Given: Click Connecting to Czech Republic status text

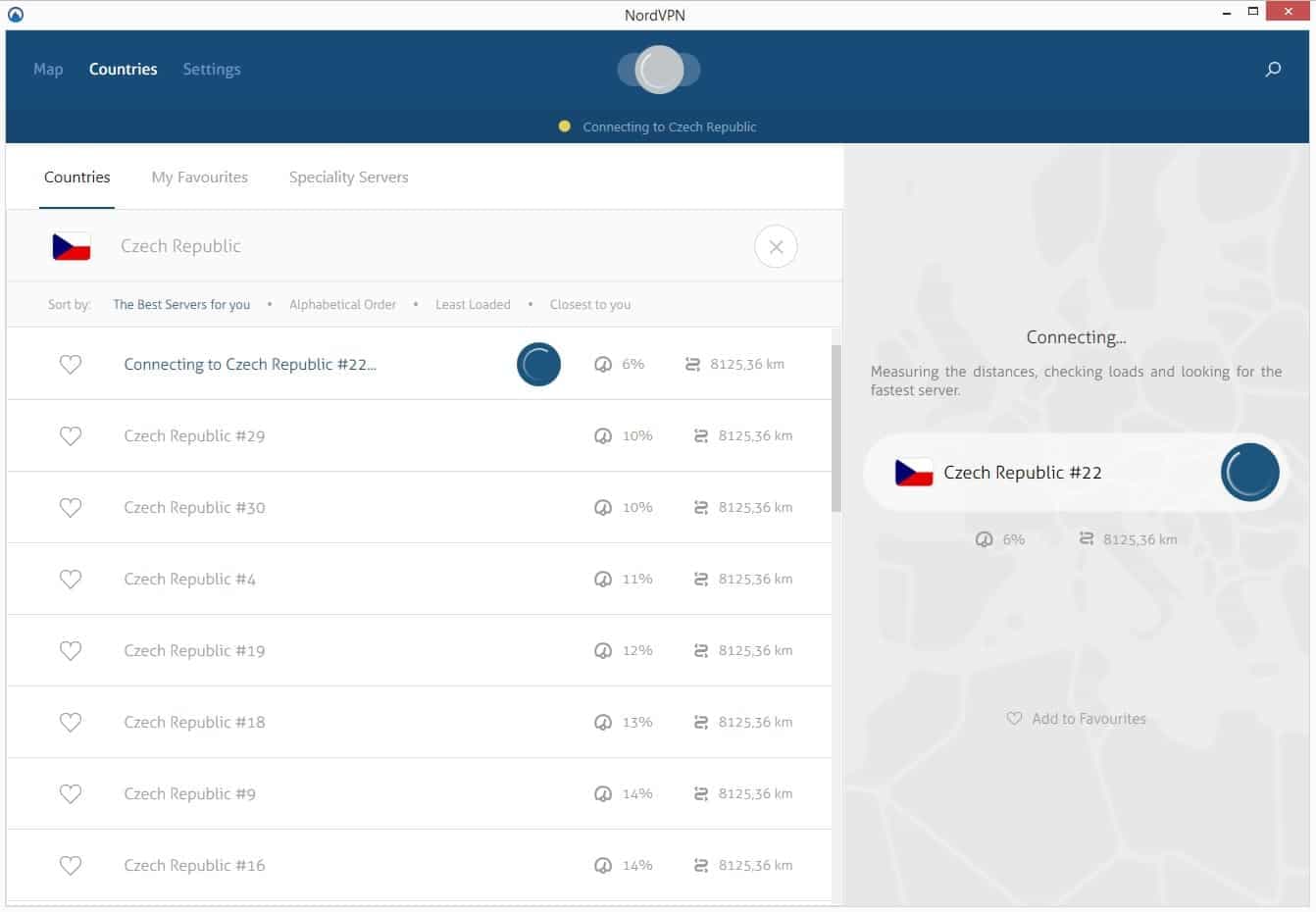Looking at the screenshot, I should [670, 127].
